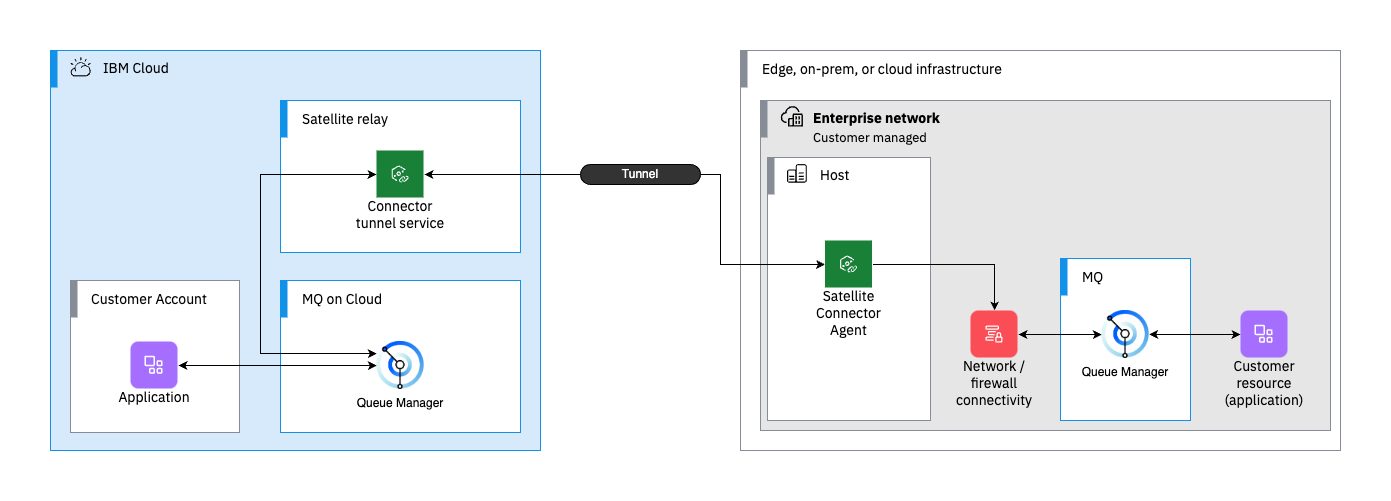Select the "Host" box title

coord(835,175)
